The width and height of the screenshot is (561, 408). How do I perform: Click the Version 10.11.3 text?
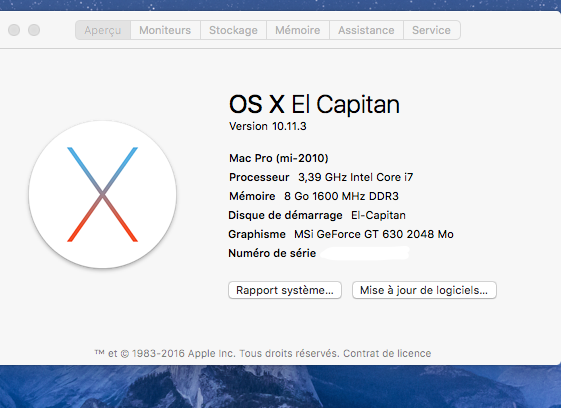click(x=268, y=126)
